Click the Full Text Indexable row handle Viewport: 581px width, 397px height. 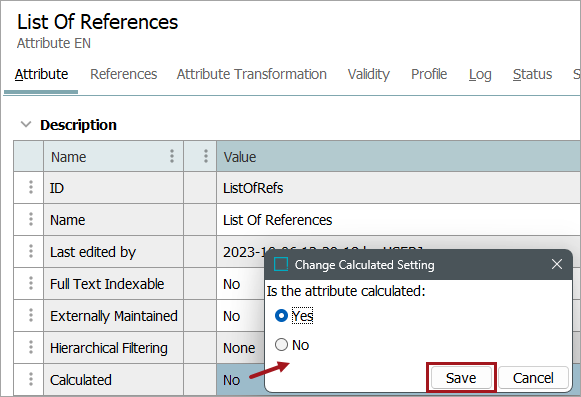31,283
